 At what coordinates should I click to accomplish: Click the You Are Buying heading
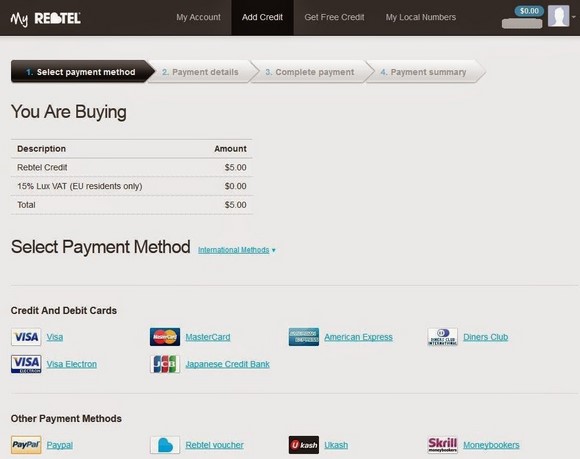[x=69, y=112]
